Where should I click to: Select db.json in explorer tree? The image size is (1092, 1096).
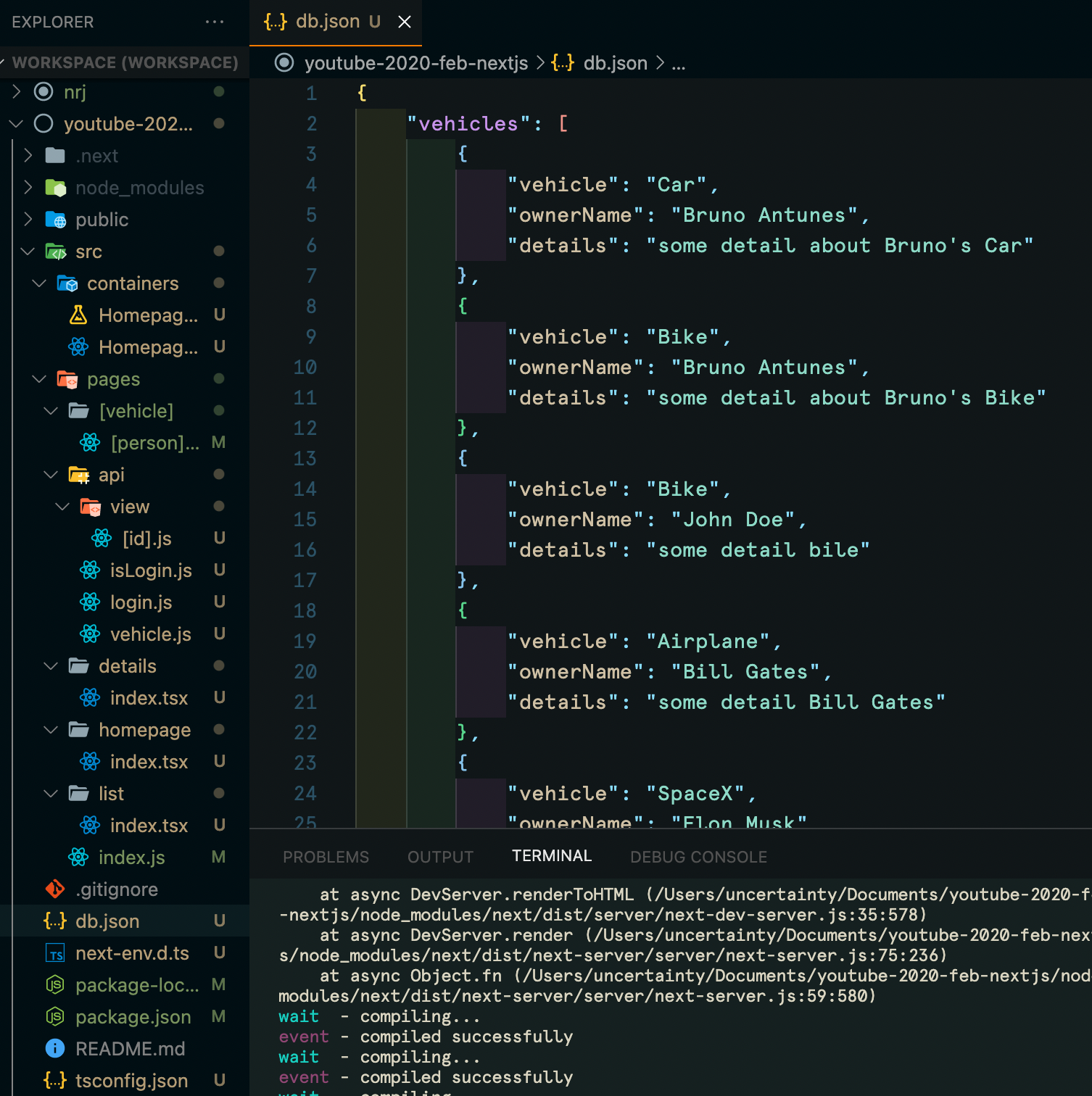coord(125,921)
